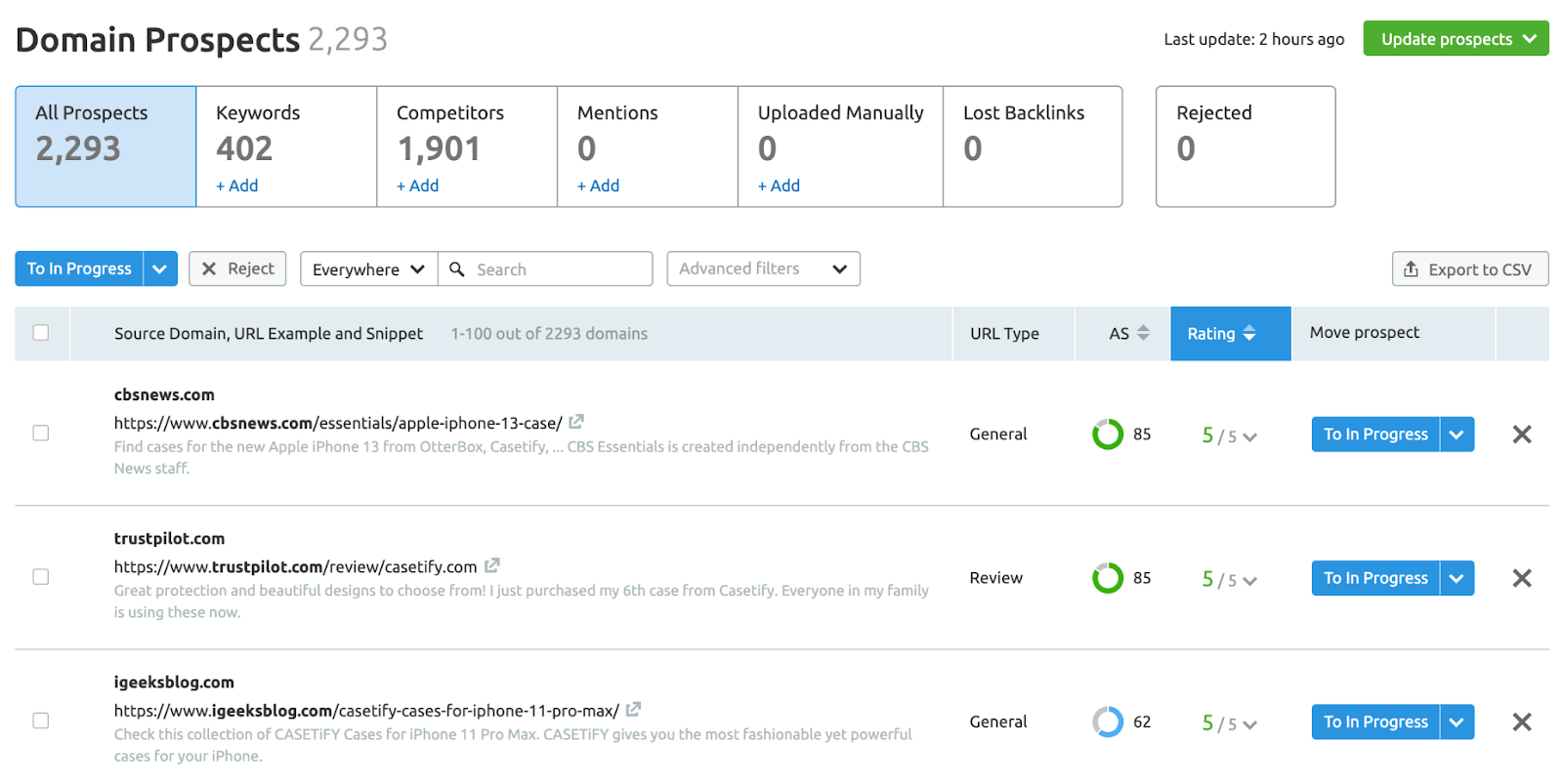Click the Export to CSV button

coord(1469,269)
